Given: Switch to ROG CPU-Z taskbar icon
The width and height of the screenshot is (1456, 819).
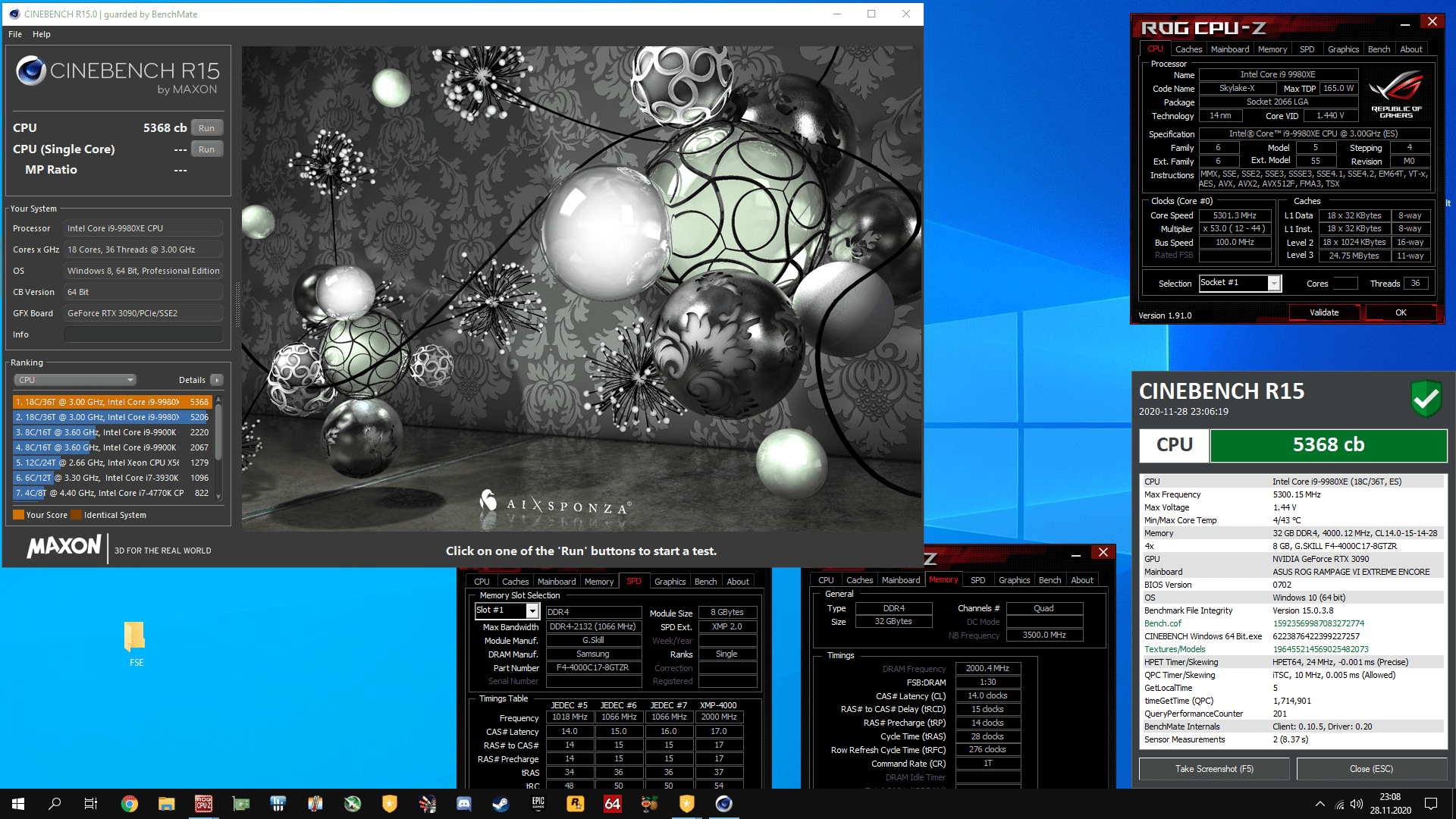Looking at the screenshot, I should pyautogui.click(x=204, y=804).
